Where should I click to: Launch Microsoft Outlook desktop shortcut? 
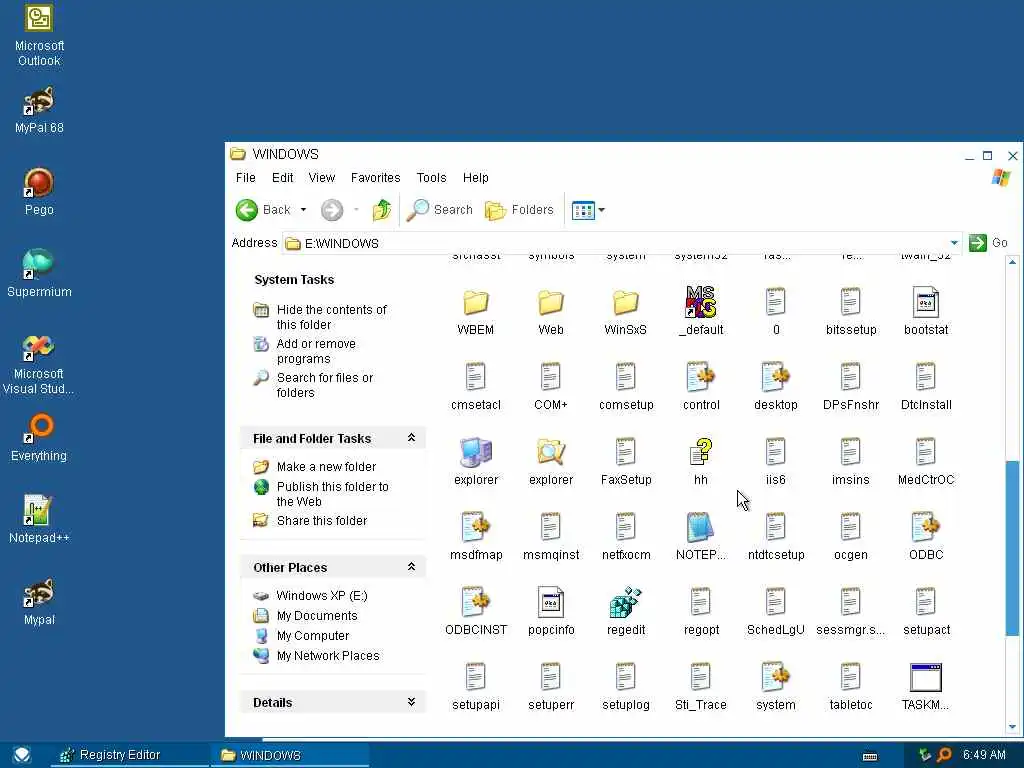point(39,35)
